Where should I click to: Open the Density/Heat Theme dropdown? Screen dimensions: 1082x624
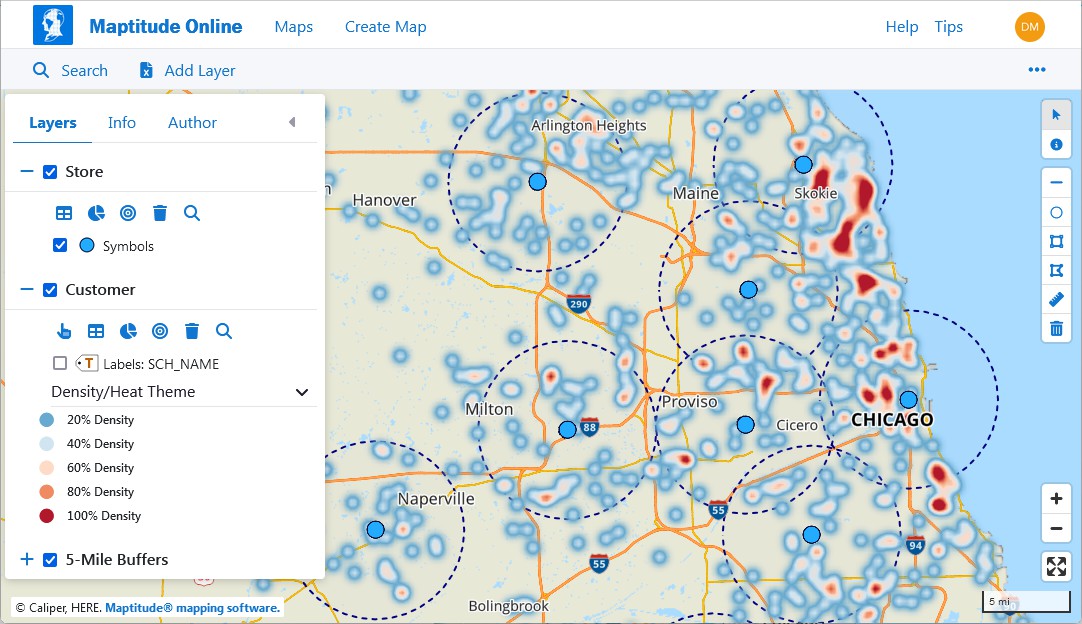coord(301,391)
